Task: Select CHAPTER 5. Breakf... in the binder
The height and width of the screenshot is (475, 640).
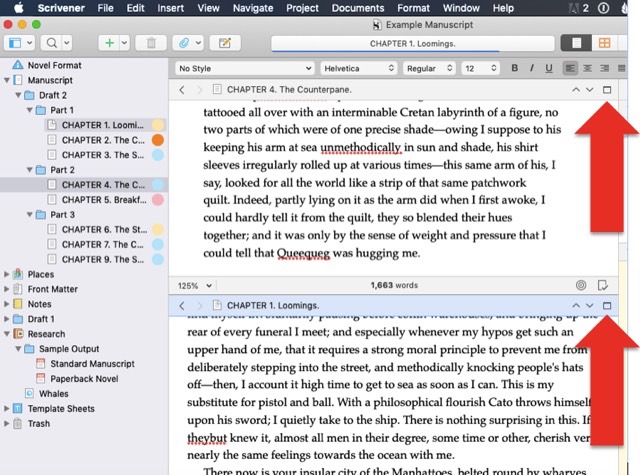Action: [x=104, y=200]
